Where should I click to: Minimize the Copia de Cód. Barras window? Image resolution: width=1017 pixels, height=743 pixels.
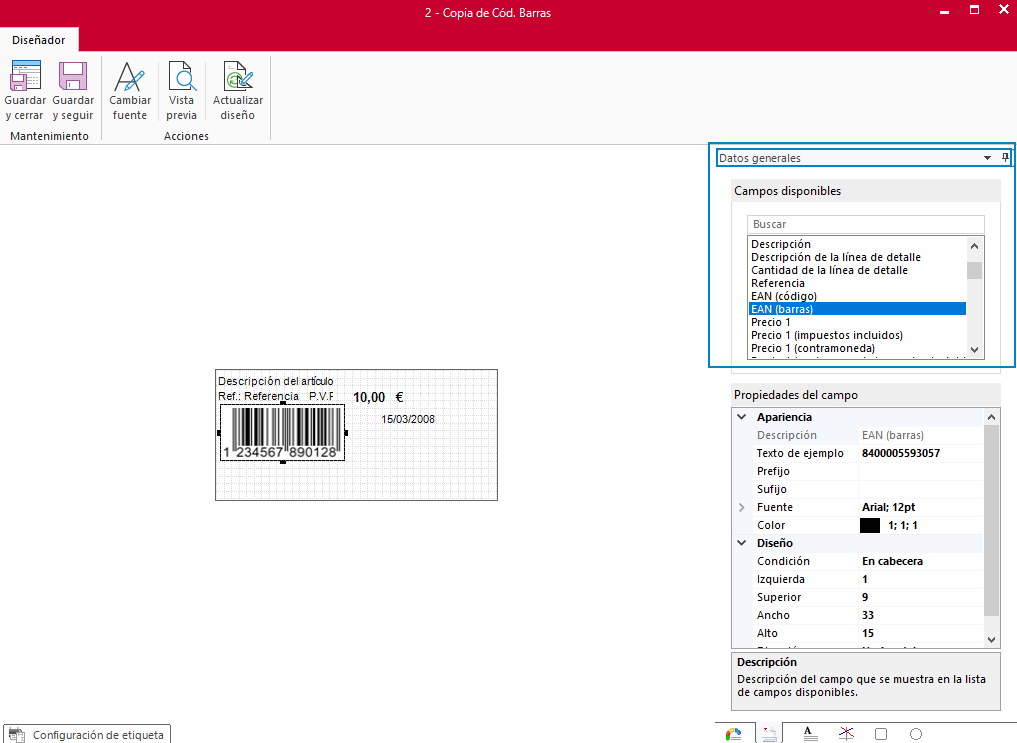(944, 12)
